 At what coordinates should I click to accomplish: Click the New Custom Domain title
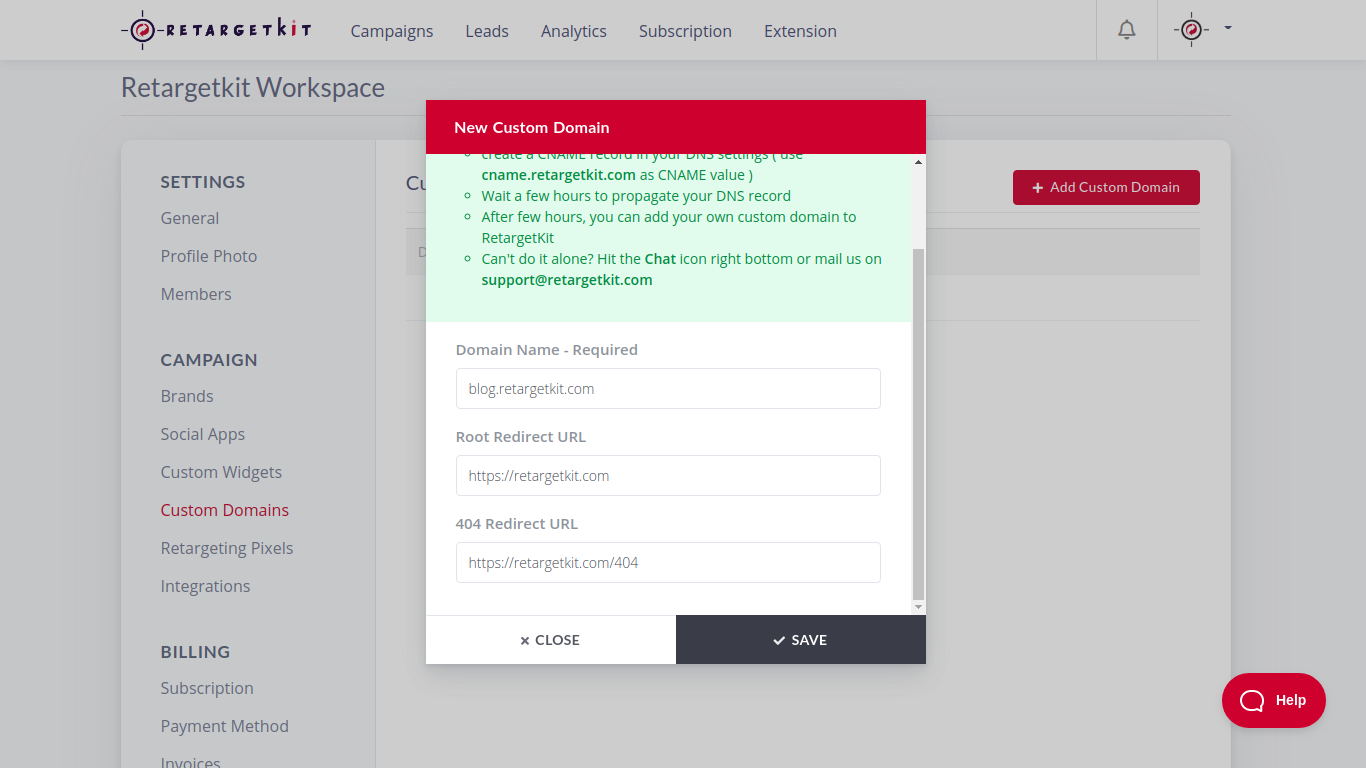(532, 127)
